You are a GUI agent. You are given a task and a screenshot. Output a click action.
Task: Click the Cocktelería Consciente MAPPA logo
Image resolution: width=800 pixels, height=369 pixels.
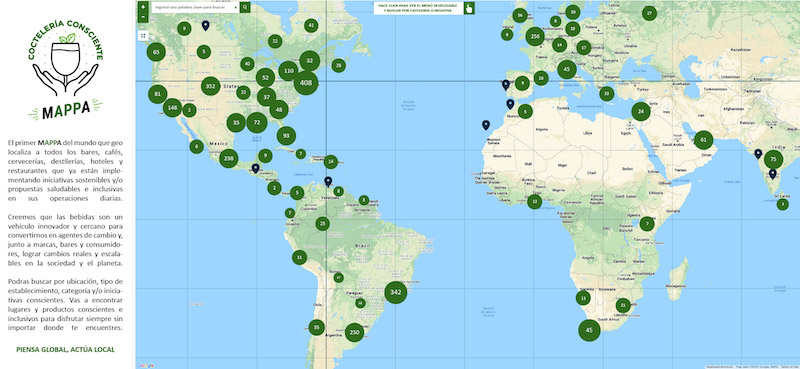click(65, 69)
